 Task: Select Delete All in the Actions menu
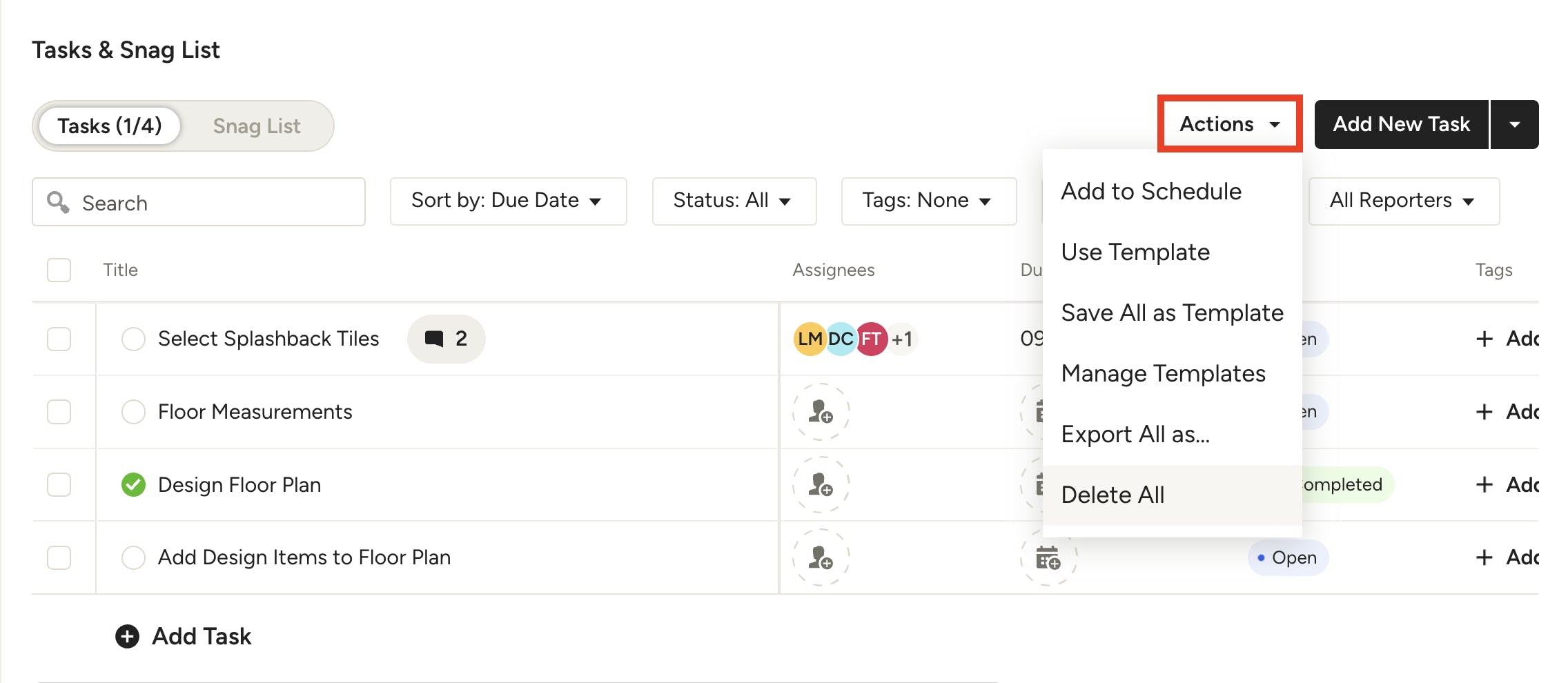(1113, 495)
